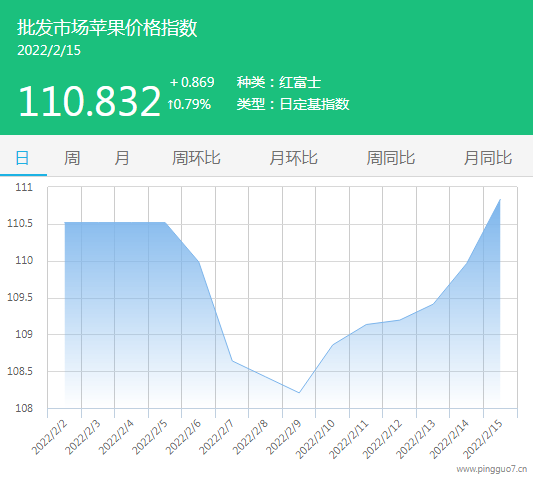Click the 2022/2/12 x-axis date label
Screen dimensions: 533x480
382,439
